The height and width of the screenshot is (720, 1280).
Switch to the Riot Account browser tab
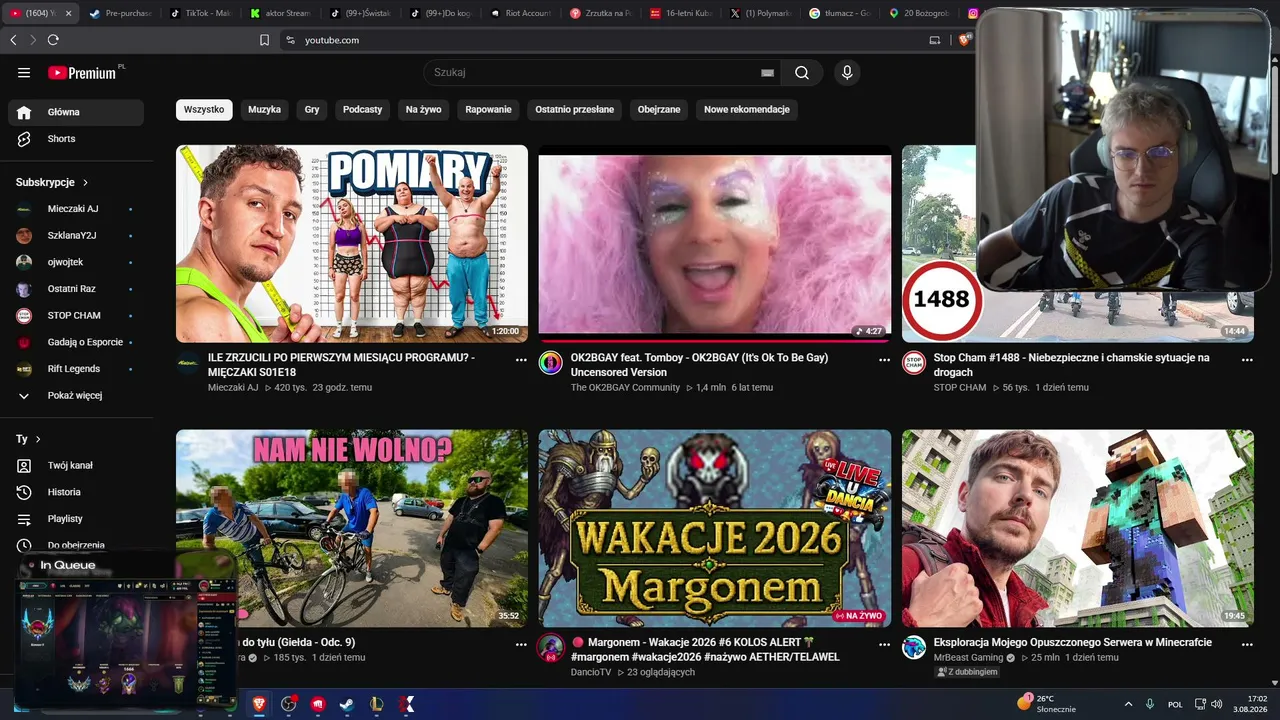click(x=520, y=13)
